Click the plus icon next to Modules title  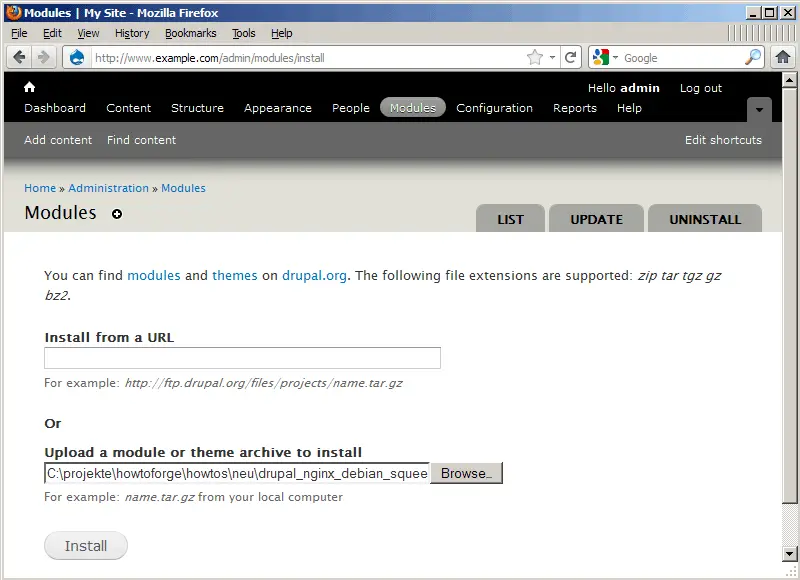(x=117, y=214)
